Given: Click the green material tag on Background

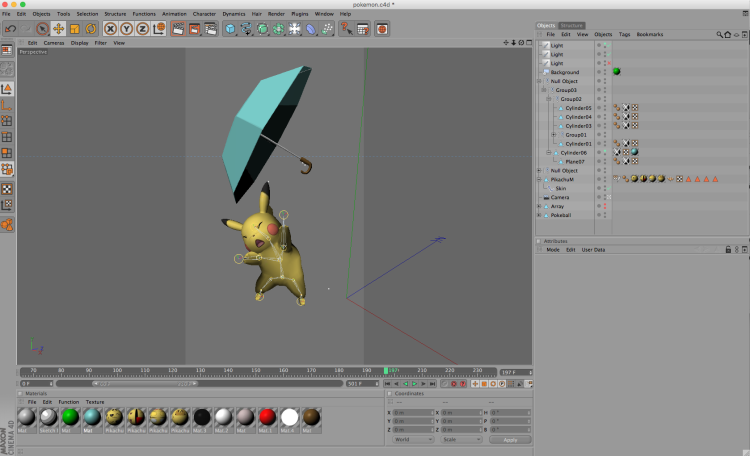Looking at the screenshot, I should [x=617, y=71].
